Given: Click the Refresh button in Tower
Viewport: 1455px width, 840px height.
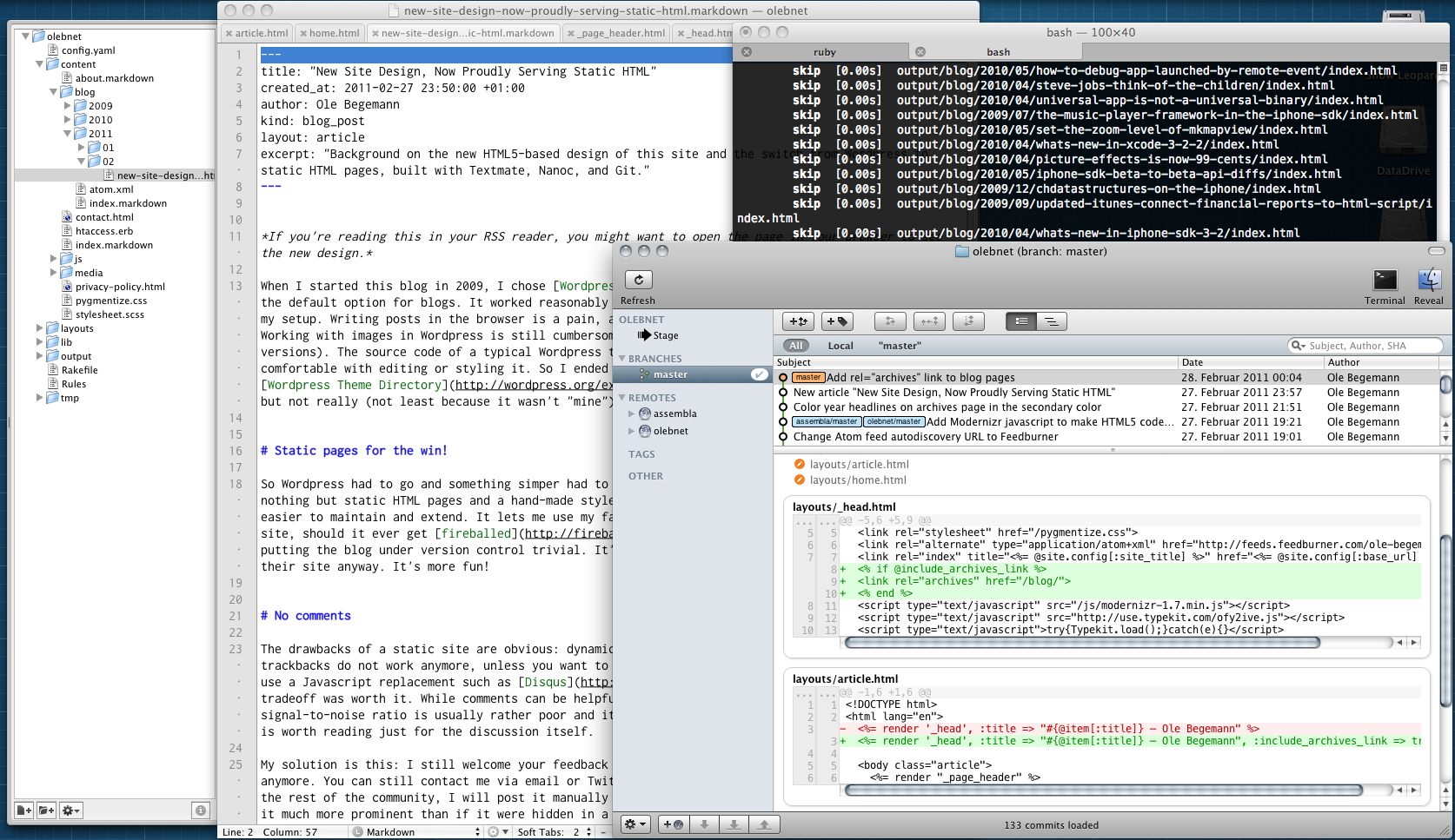Looking at the screenshot, I should tap(638, 280).
